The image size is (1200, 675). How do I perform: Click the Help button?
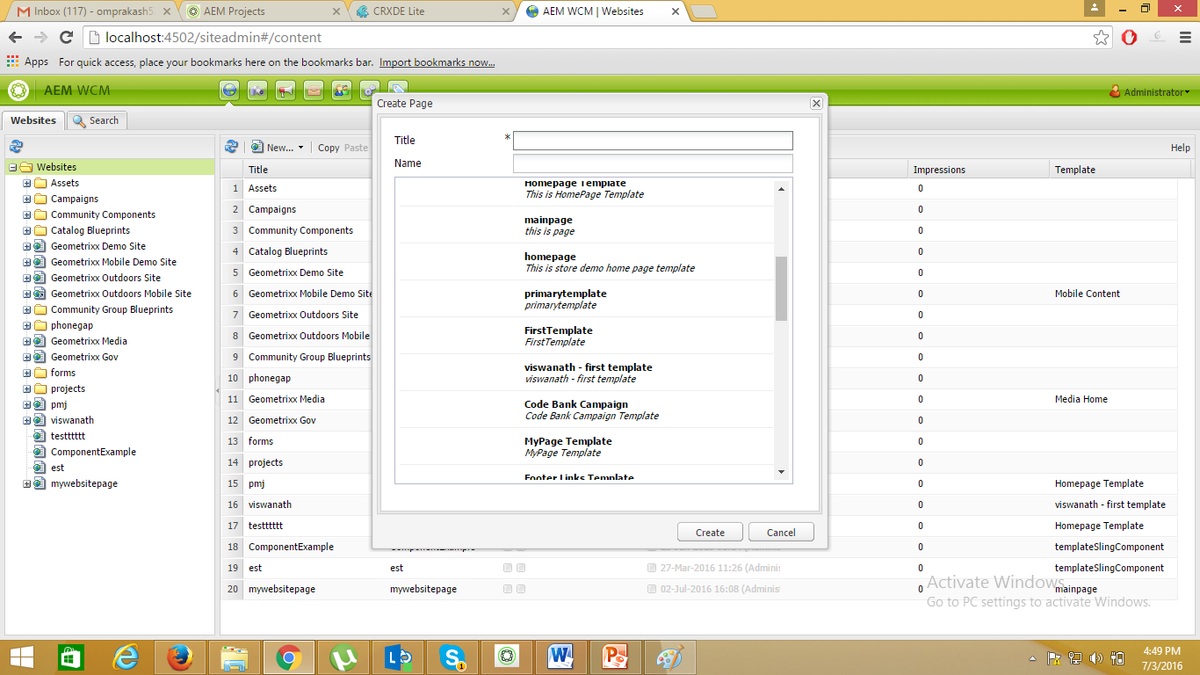[1180, 148]
